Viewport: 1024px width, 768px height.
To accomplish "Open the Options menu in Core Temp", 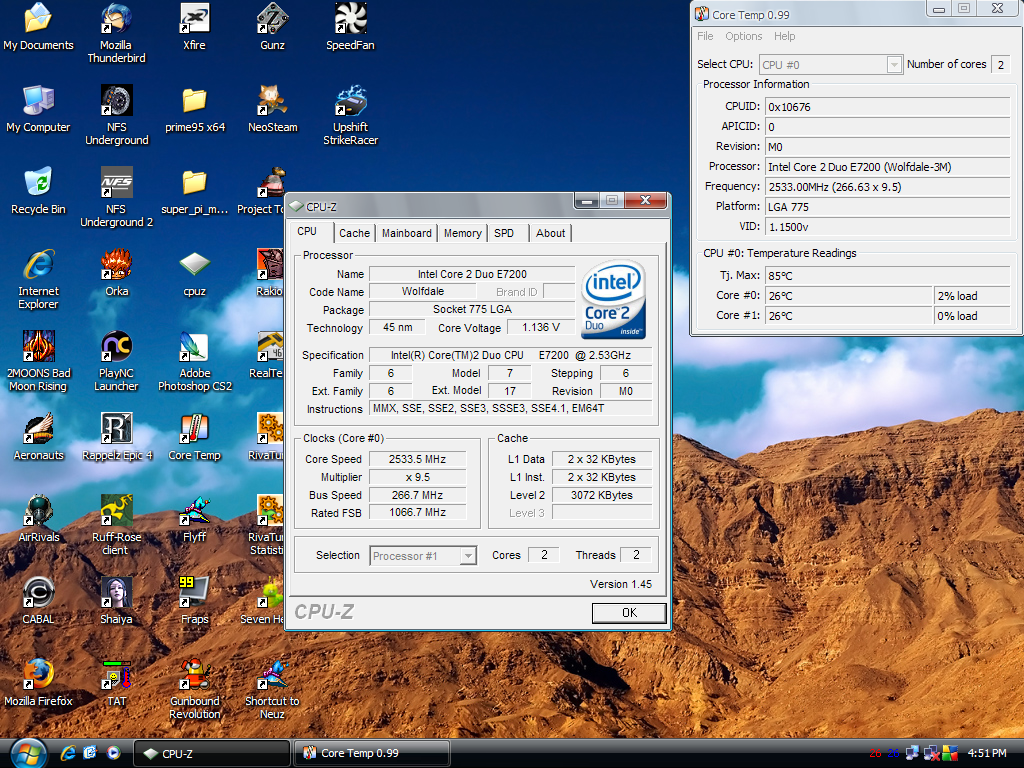I will coord(743,37).
